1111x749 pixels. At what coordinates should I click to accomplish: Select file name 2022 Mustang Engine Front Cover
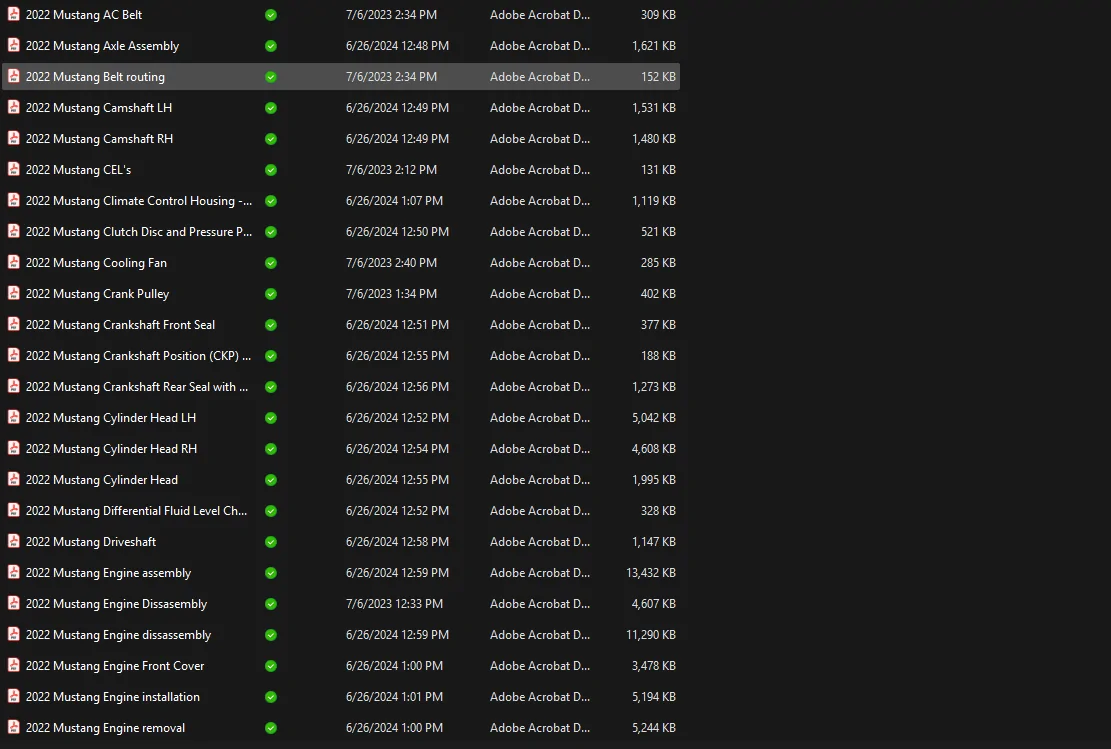click(115, 666)
